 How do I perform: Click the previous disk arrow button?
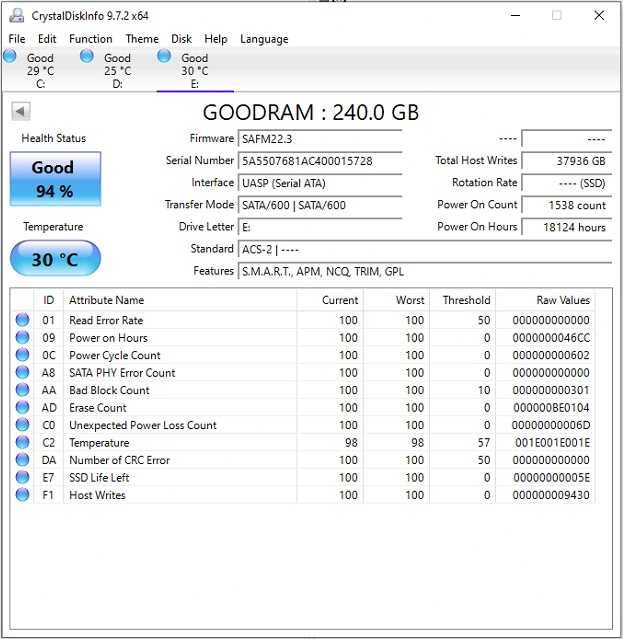click(21, 111)
